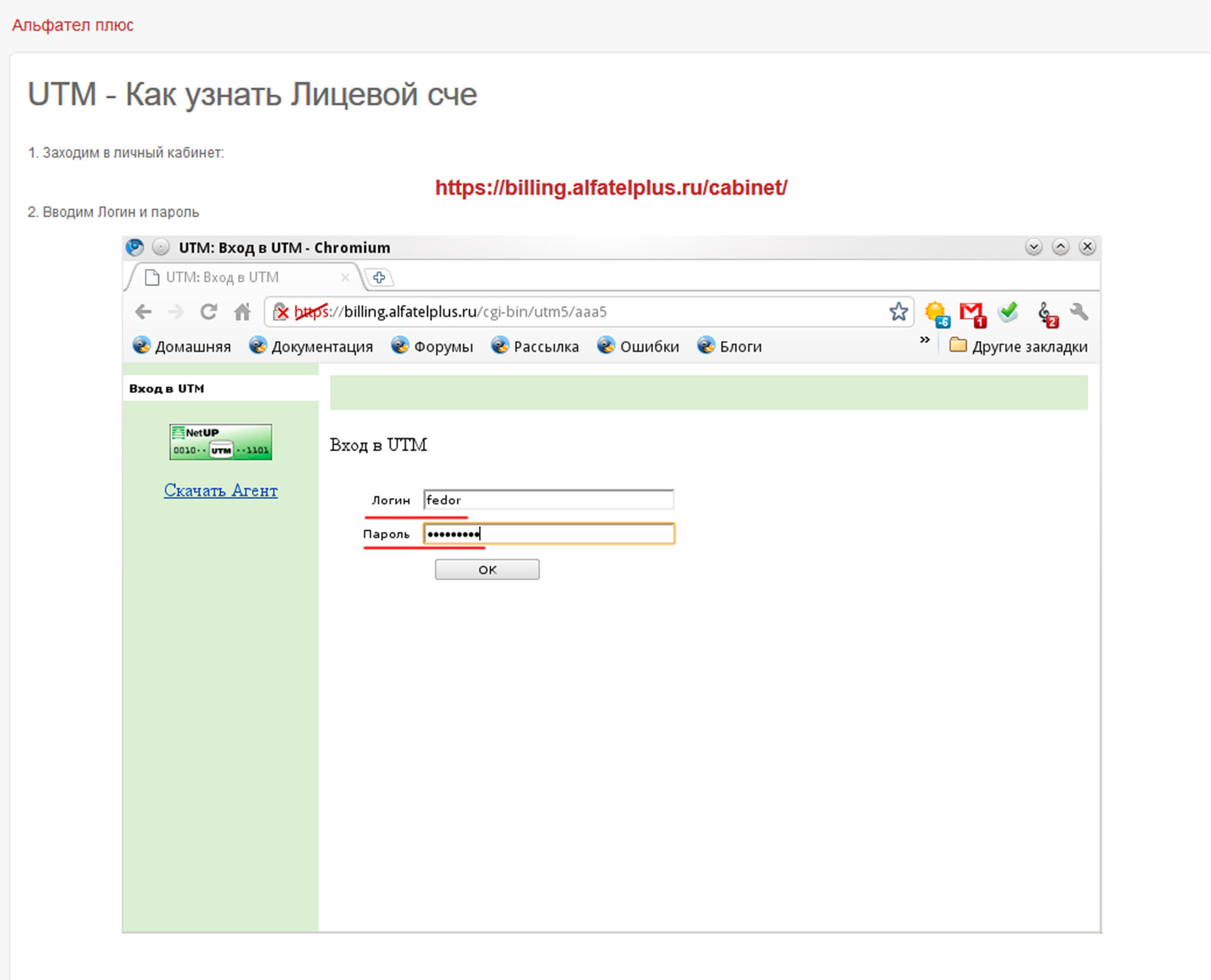Open the 'Рассылка' bookmark
The height and width of the screenshot is (980, 1211).
pos(535,346)
